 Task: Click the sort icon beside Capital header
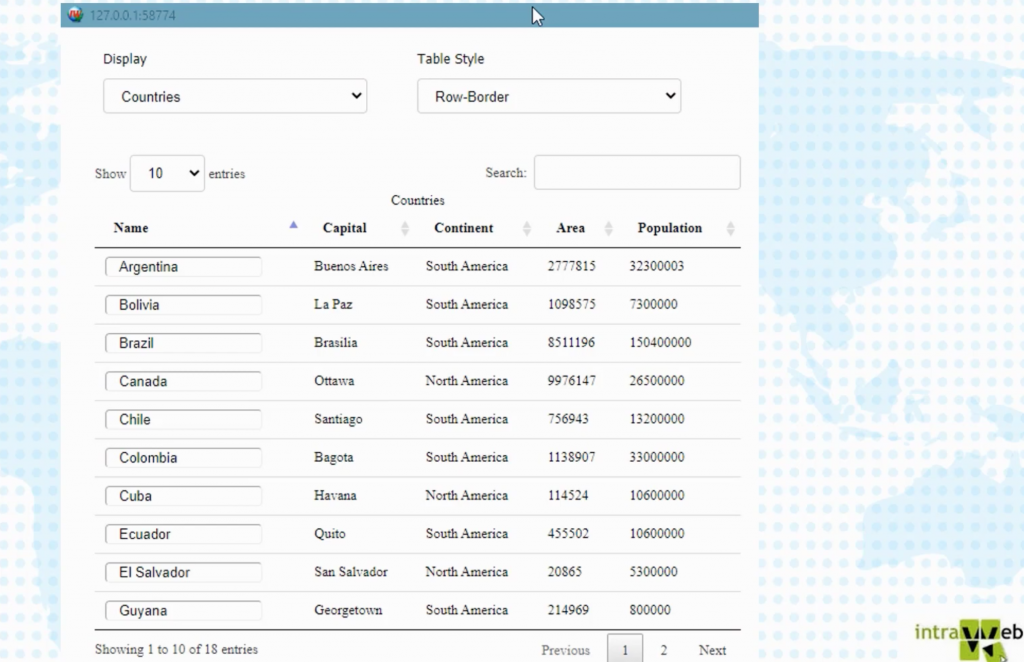click(405, 229)
